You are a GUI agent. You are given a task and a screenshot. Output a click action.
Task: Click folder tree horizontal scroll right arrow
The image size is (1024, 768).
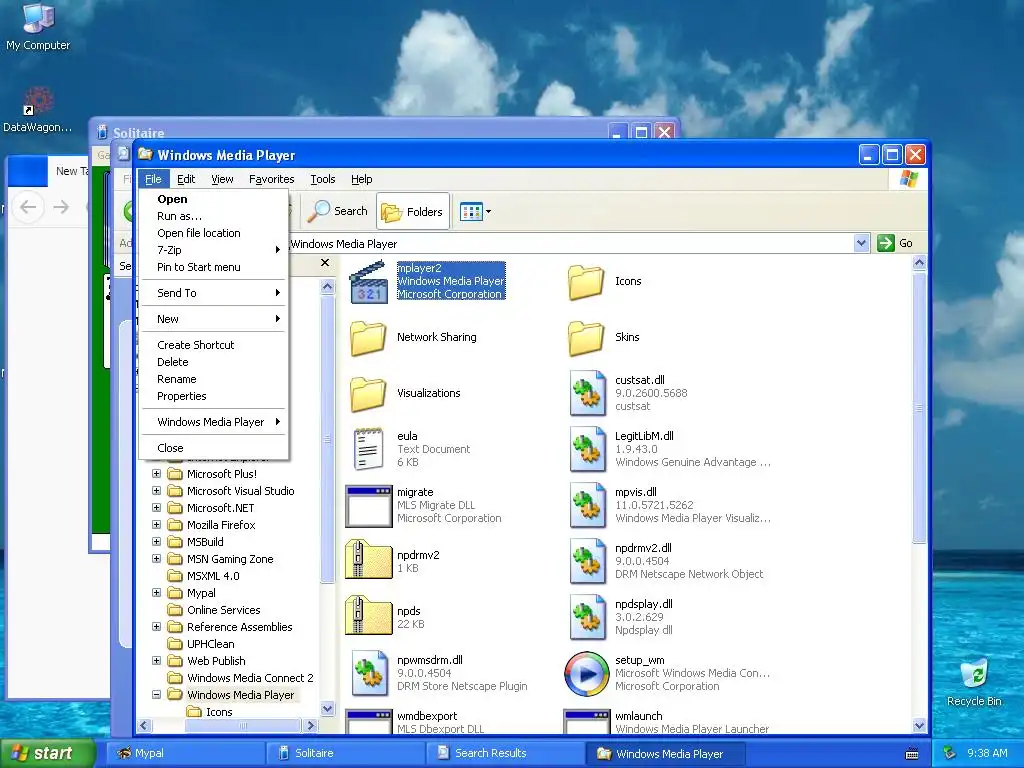click(311, 726)
